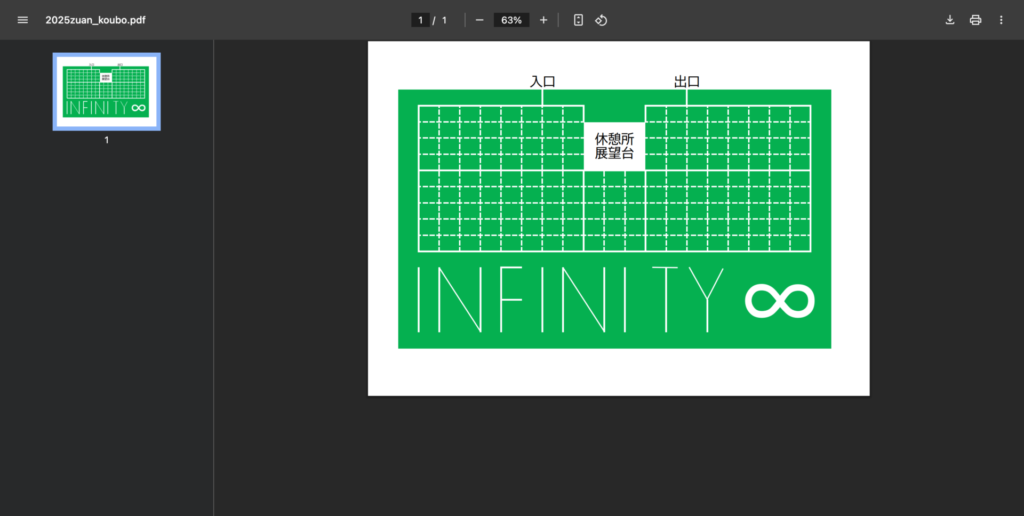Rotate the document counterclockwise
Image resolution: width=1024 pixels, height=516 pixels.
(601, 20)
